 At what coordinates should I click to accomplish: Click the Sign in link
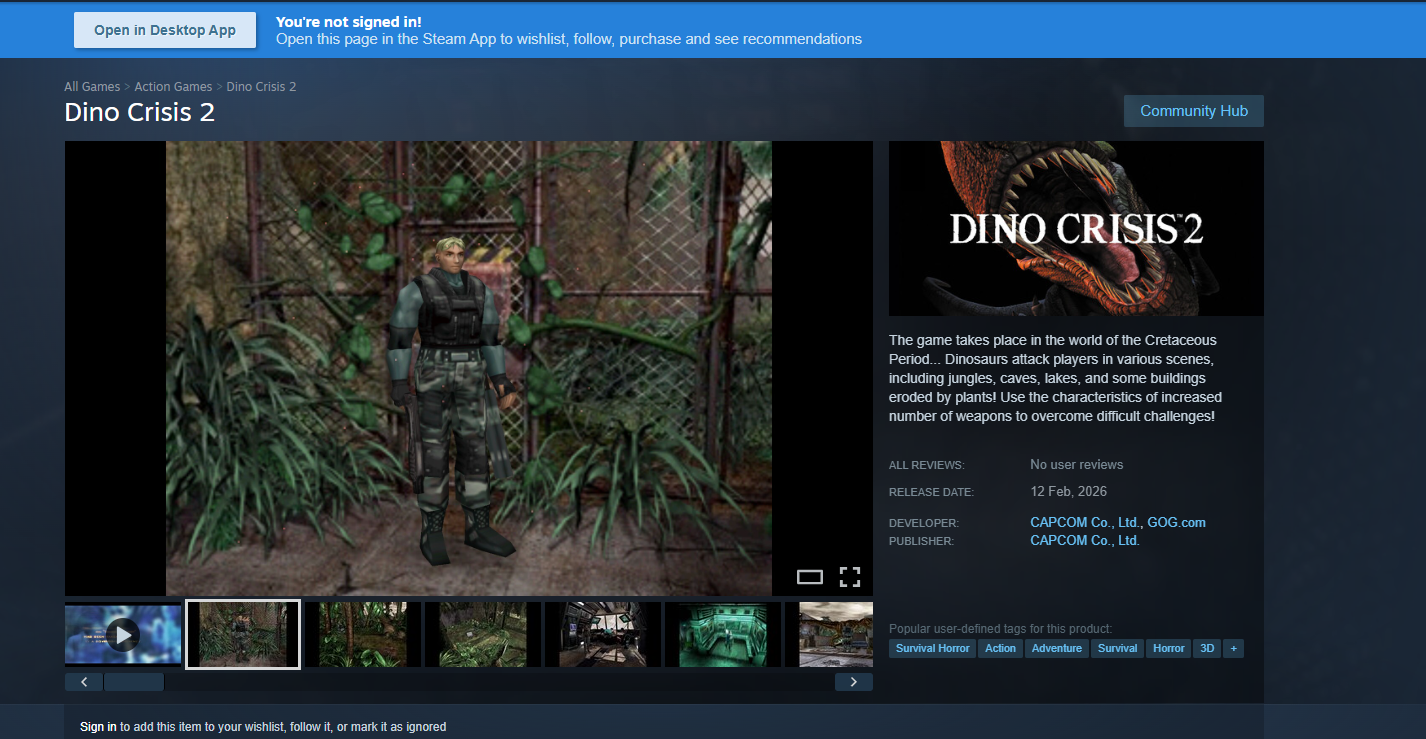tap(98, 727)
